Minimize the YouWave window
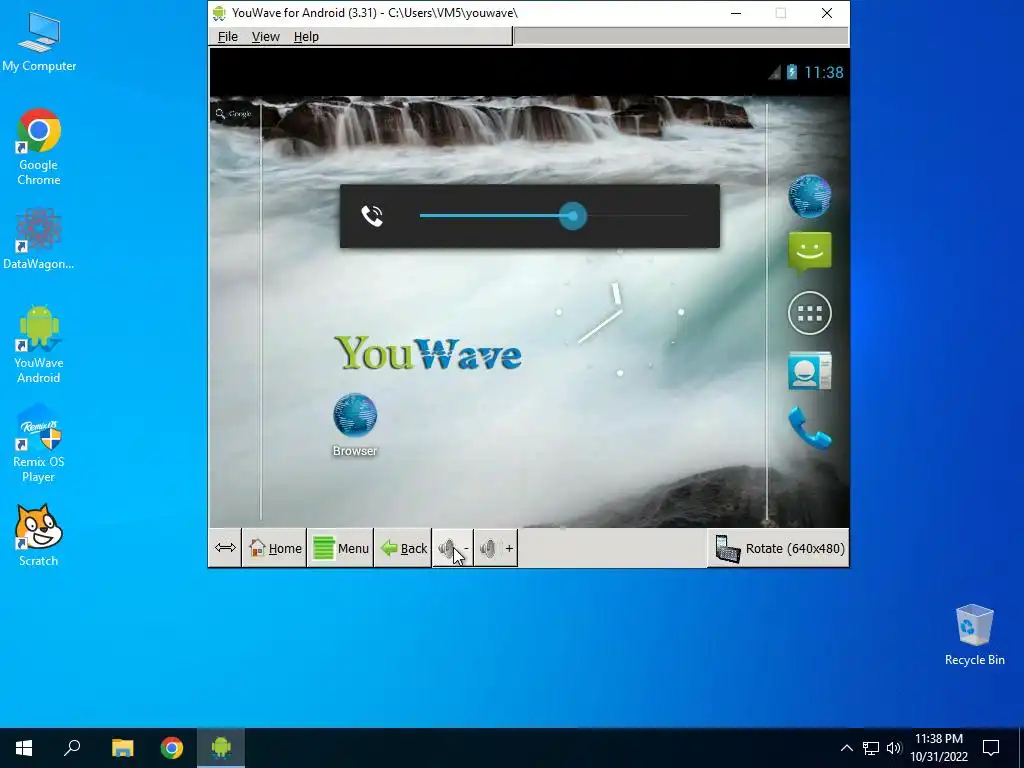The image size is (1024, 768). coord(736,13)
